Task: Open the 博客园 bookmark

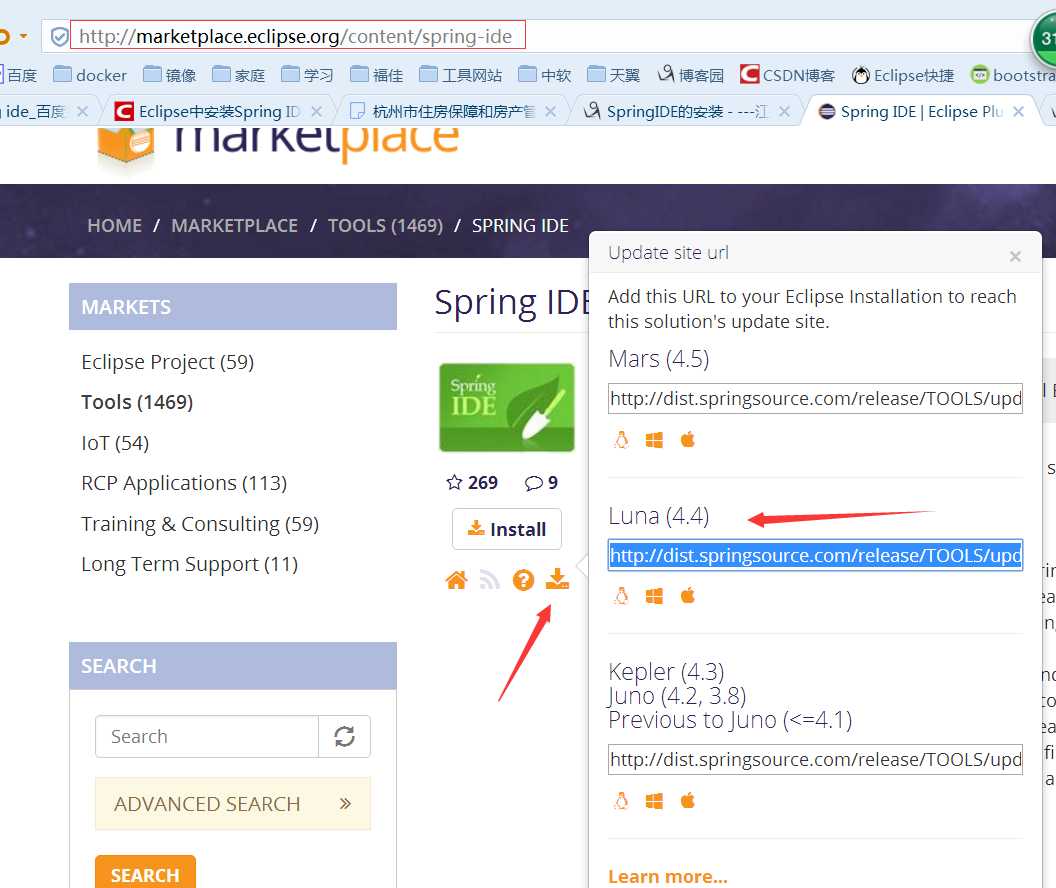Action: pos(691,75)
